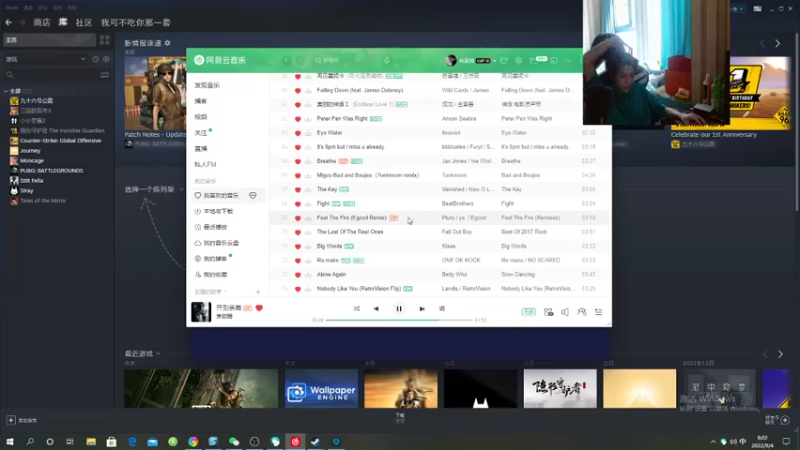Download the song Nobody Like You
Screen dimensions: 800x450
[308, 289]
